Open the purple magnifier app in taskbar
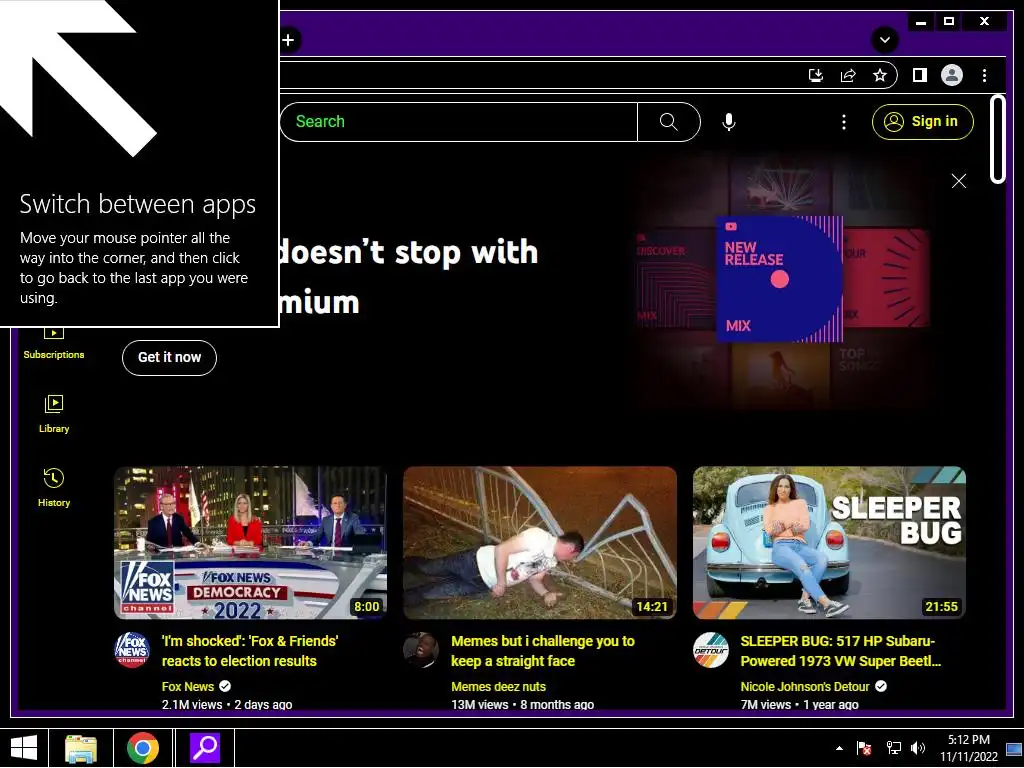Image resolution: width=1024 pixels, height=768 pixels. click(204, 748)
